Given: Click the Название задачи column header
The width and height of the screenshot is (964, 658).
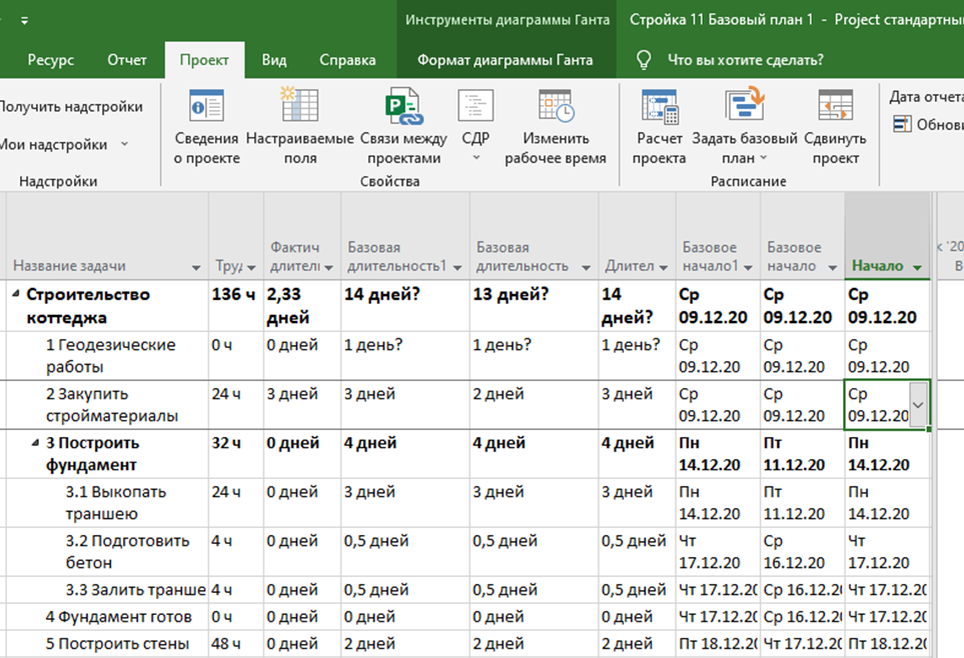Looking at the screenshot, I should tap(107, 236).
